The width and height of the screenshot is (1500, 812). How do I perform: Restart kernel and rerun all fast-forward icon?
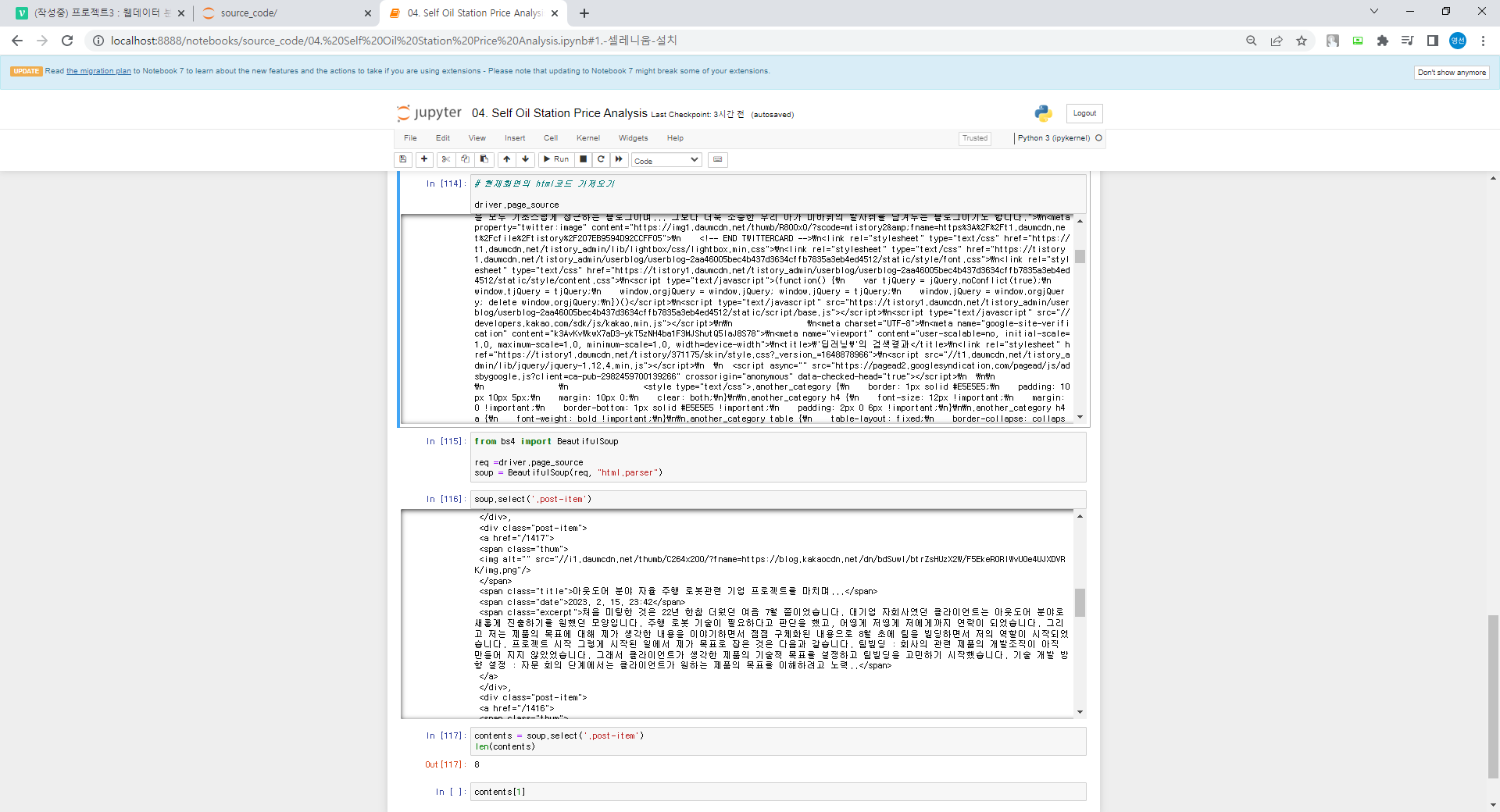620,159
